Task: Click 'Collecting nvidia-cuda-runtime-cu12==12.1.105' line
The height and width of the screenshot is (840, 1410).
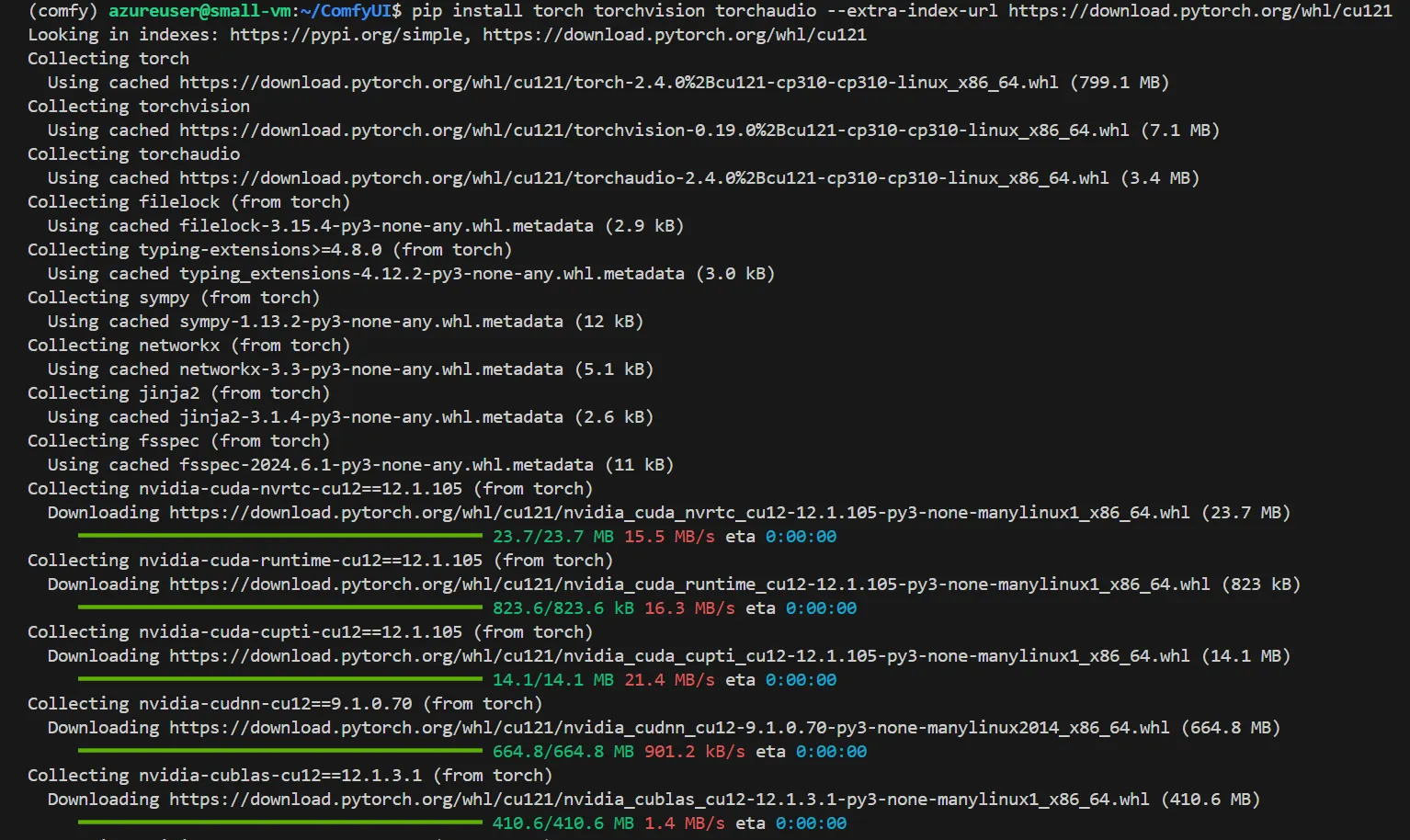Action: tap(321, 561)
